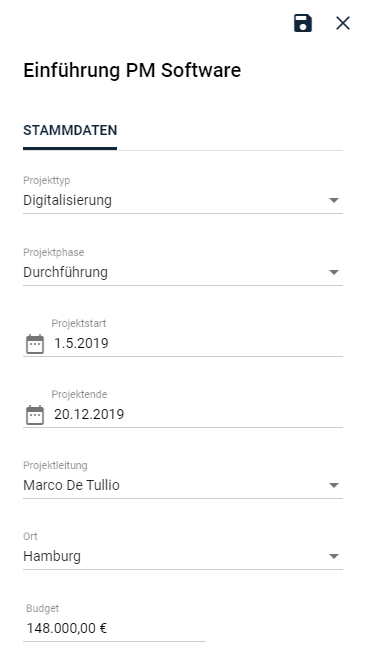Image resolution: width=373 pixels, height=656 pixels.
Task: Select the Marco De Tullio entry
Action: click(183, 485)
